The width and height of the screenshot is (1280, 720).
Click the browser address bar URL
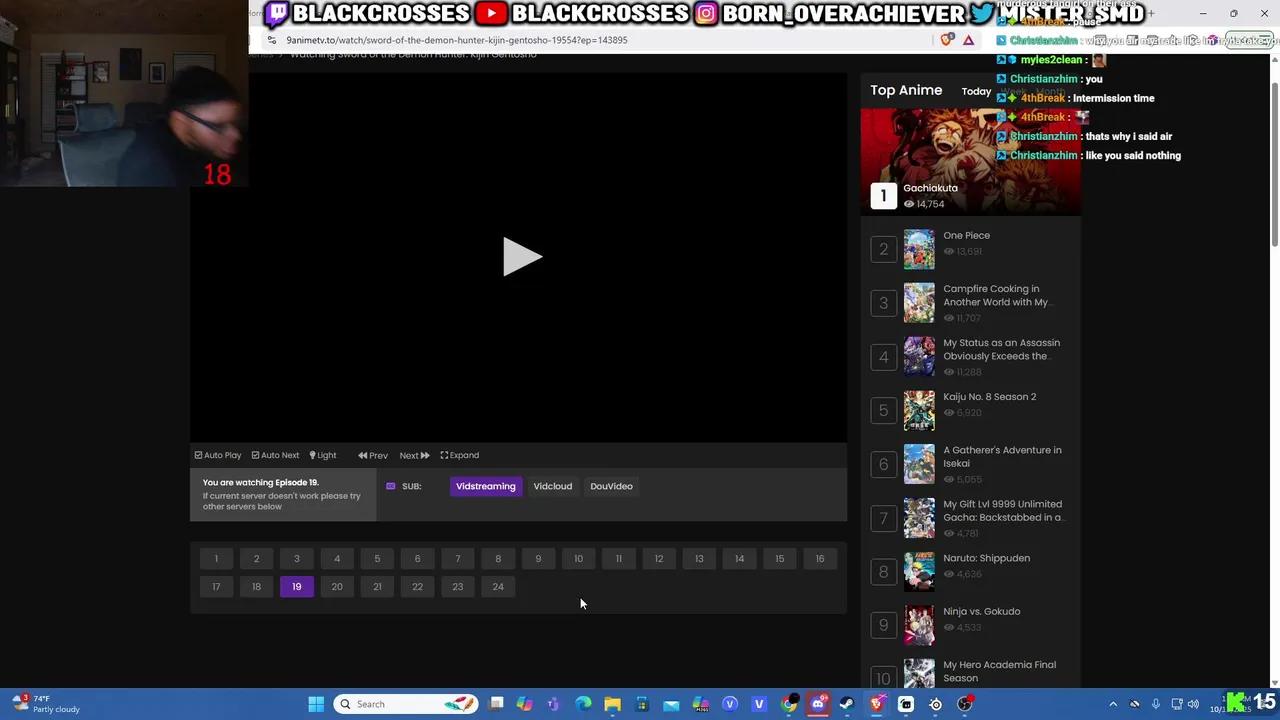(x=457, y=40)
